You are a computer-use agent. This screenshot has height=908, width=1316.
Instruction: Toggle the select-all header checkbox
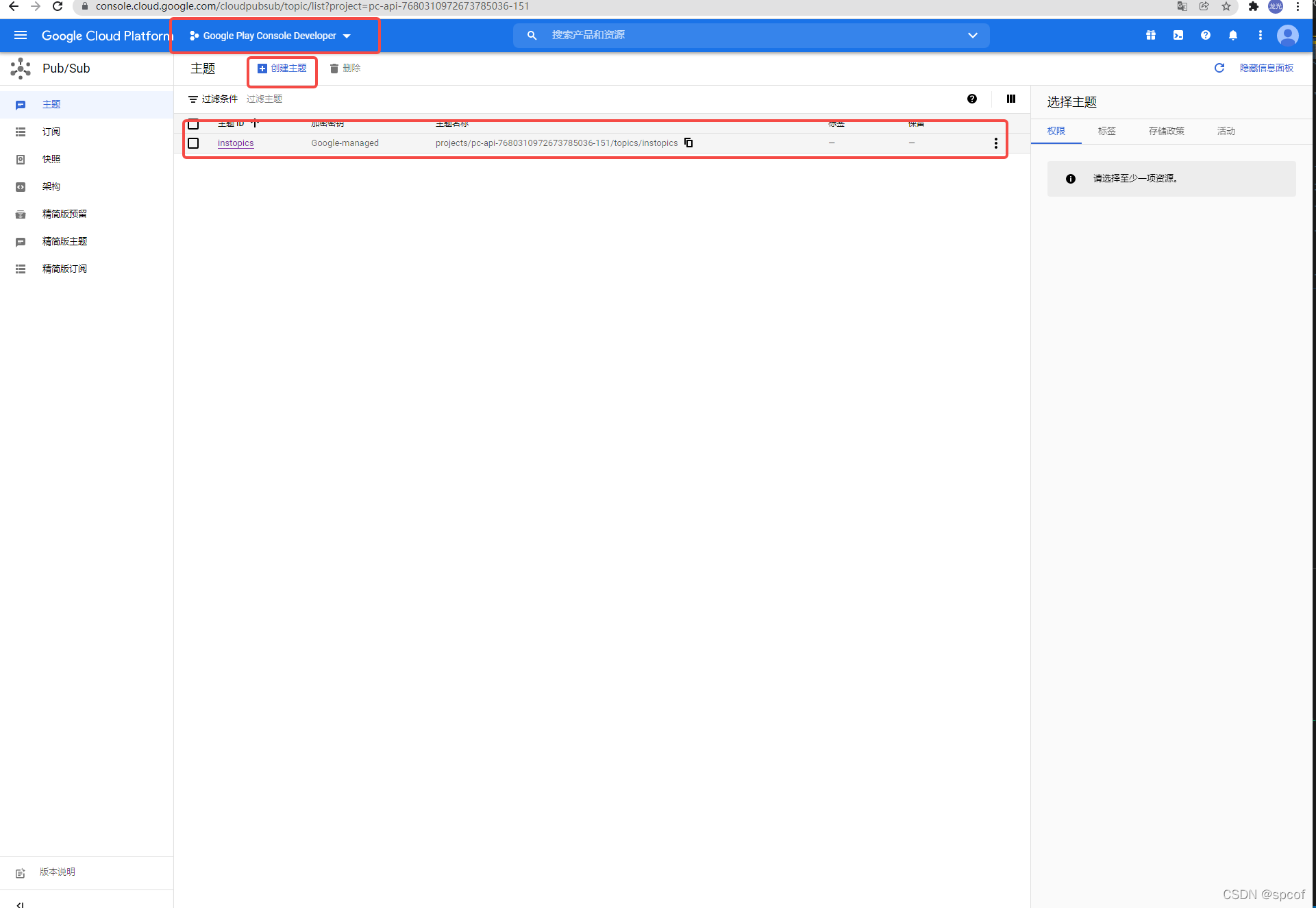click(x=193, y=124)
